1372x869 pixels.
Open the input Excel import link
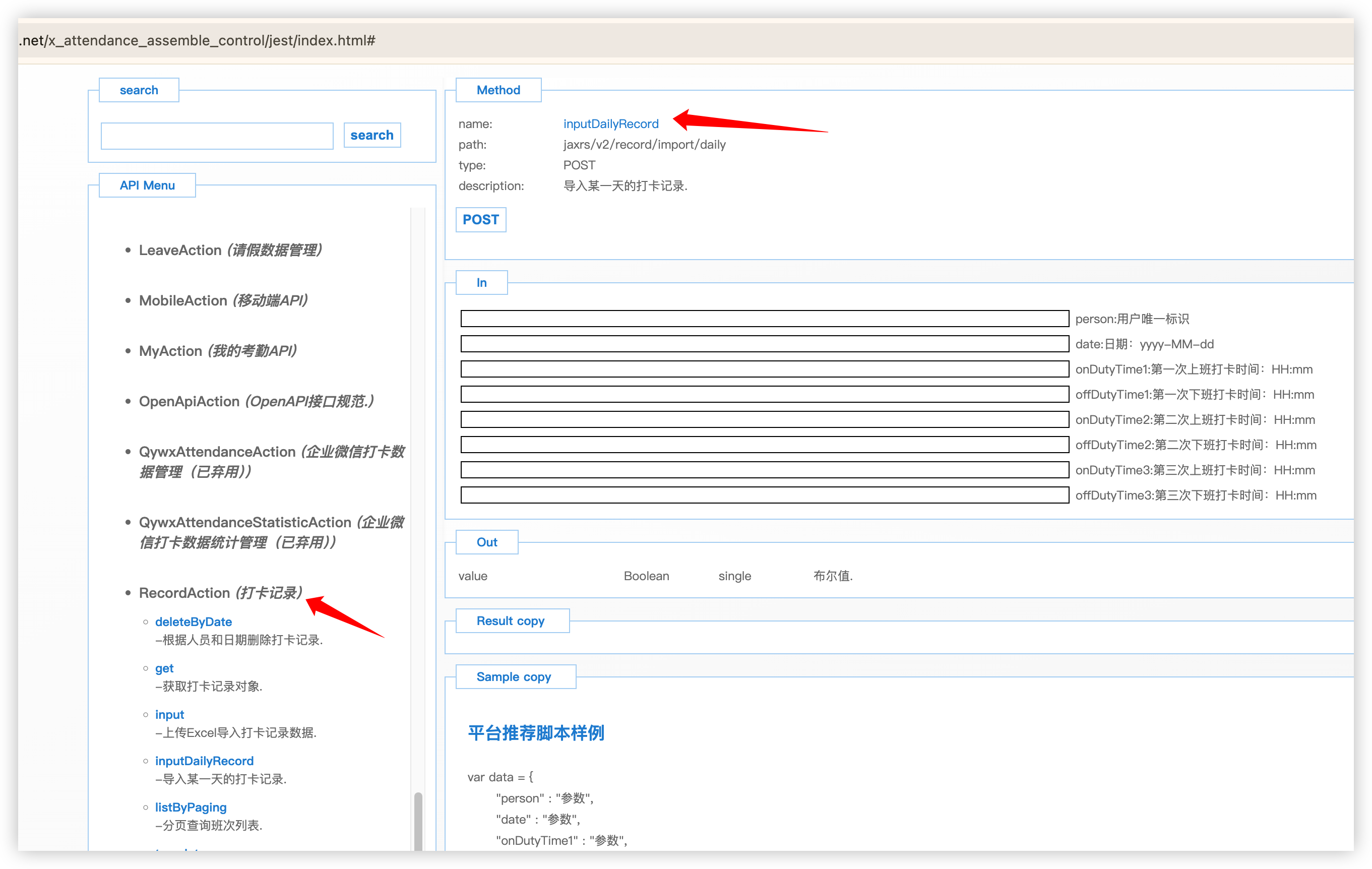tap(169, 715)
